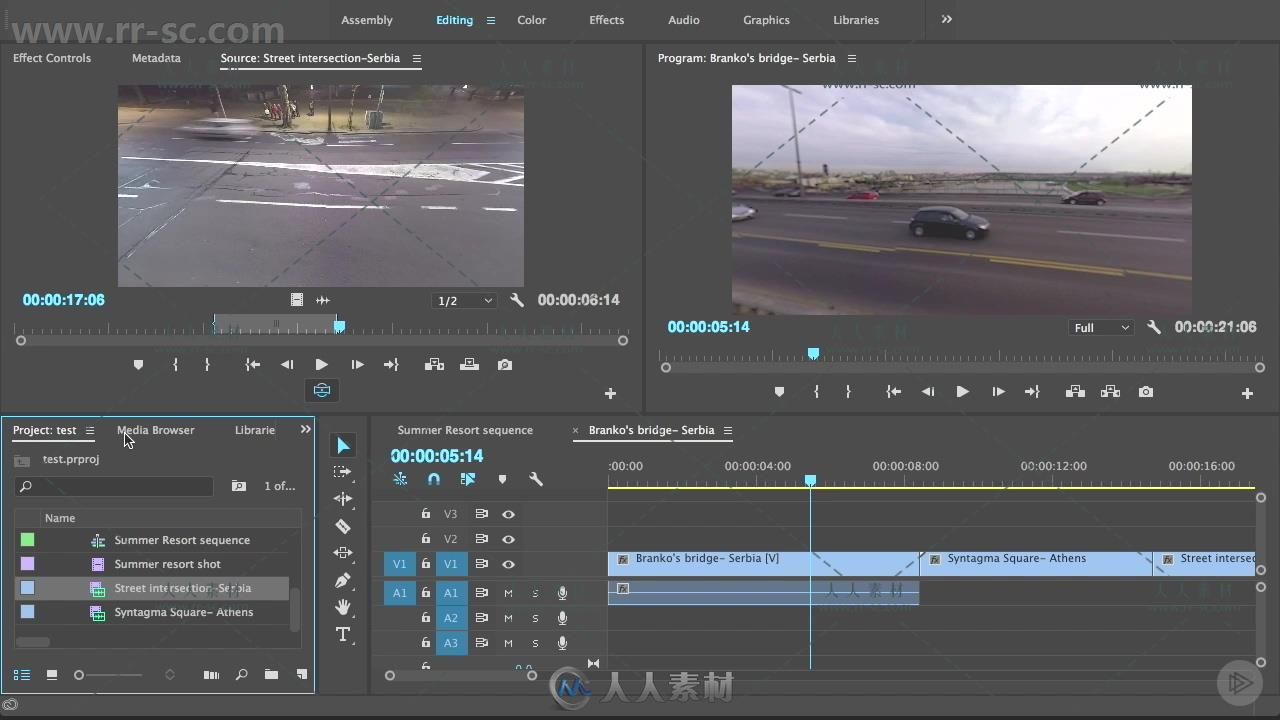This screenshot has width=1280, height=720.
Task: Mark In point in Source monitor
Action: [x=175, y=365]
